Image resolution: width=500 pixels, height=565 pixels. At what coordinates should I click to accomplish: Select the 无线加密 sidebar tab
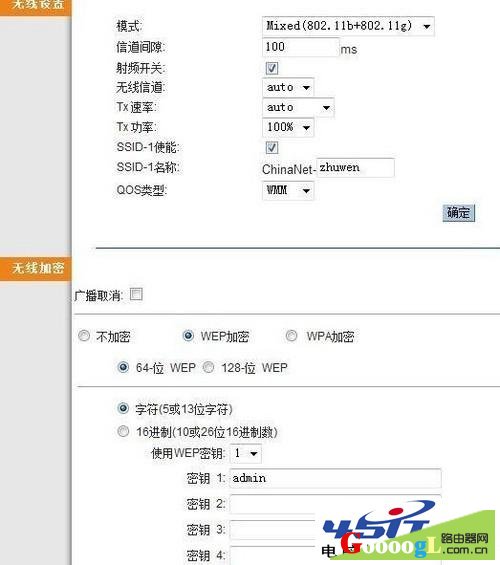point(36,268)
